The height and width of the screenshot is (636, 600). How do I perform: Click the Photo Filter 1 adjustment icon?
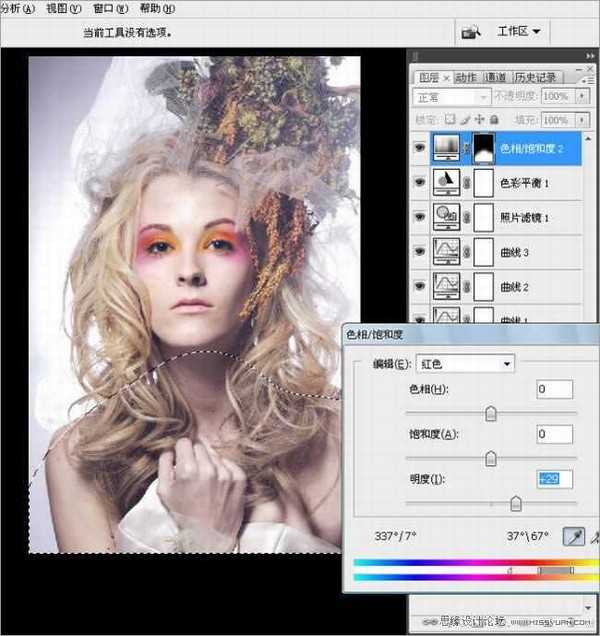click(x=445, y=216)
